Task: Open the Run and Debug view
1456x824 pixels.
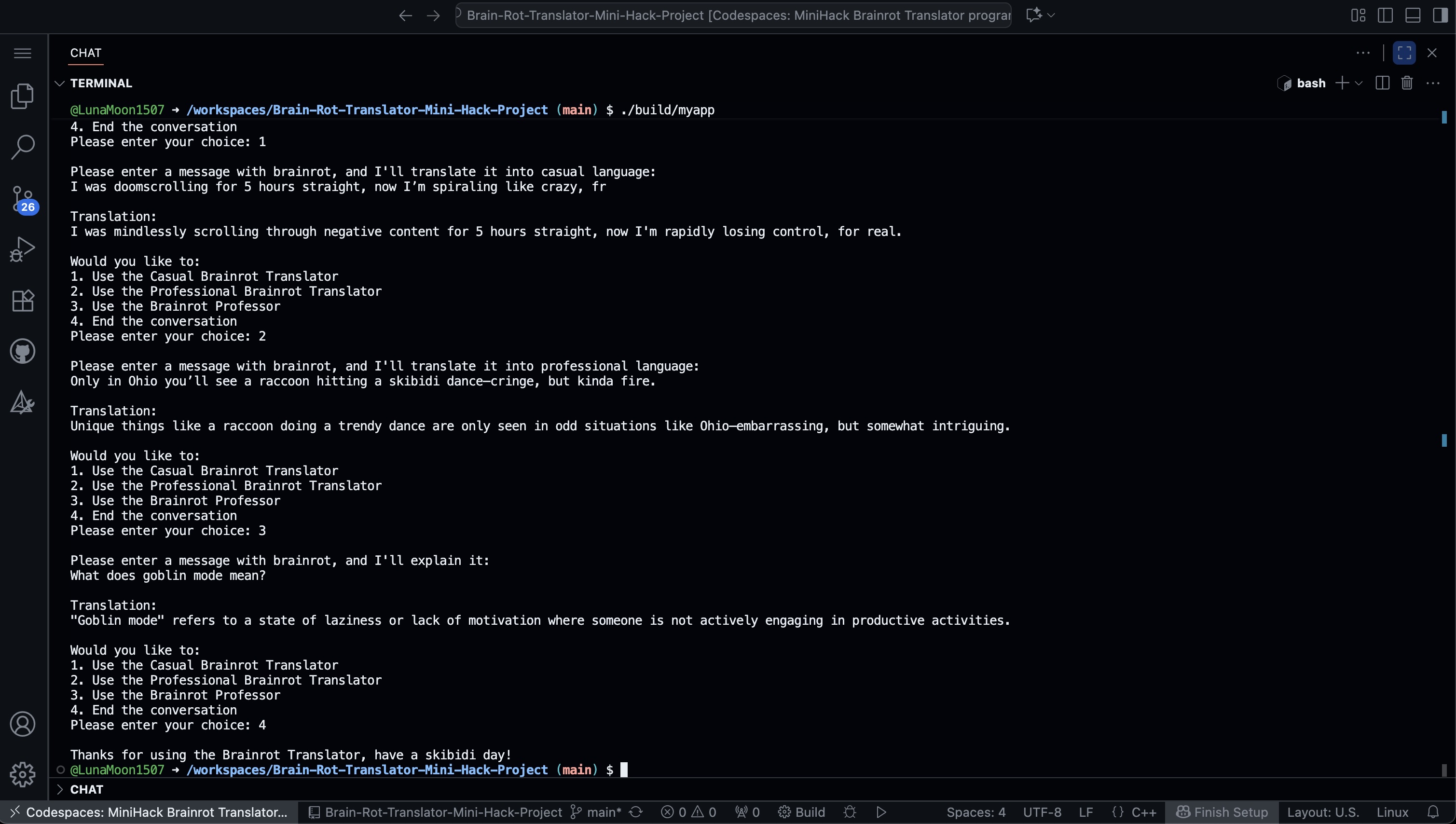Action: point(23,249)
